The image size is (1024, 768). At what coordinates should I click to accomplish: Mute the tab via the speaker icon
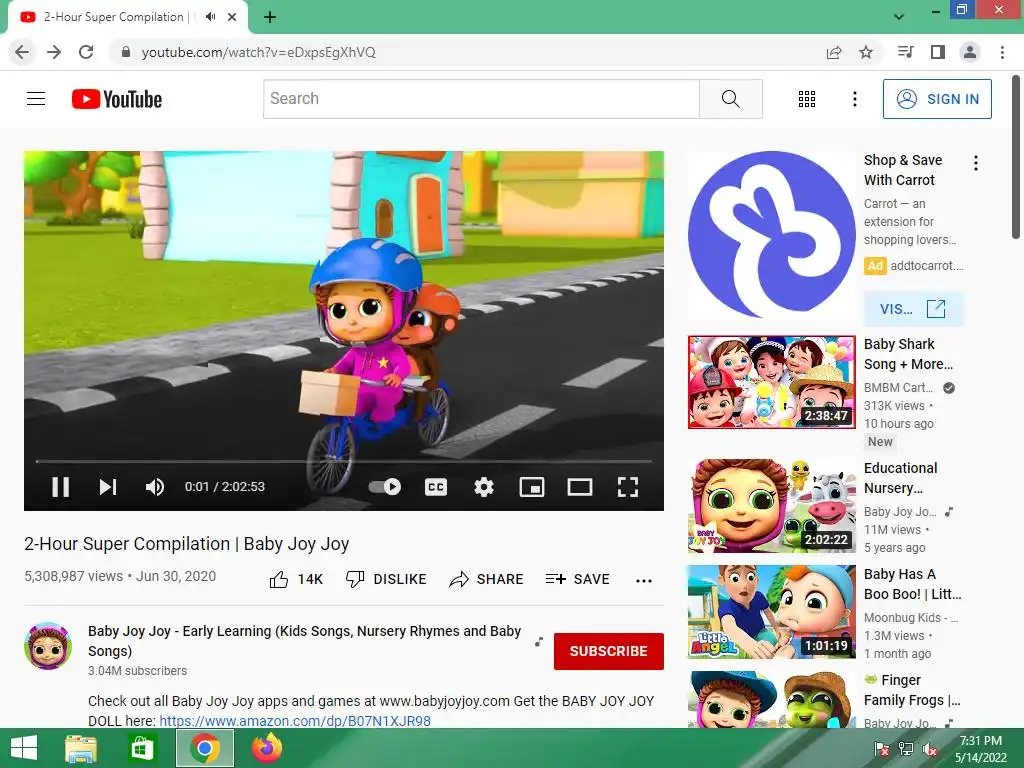210,17
